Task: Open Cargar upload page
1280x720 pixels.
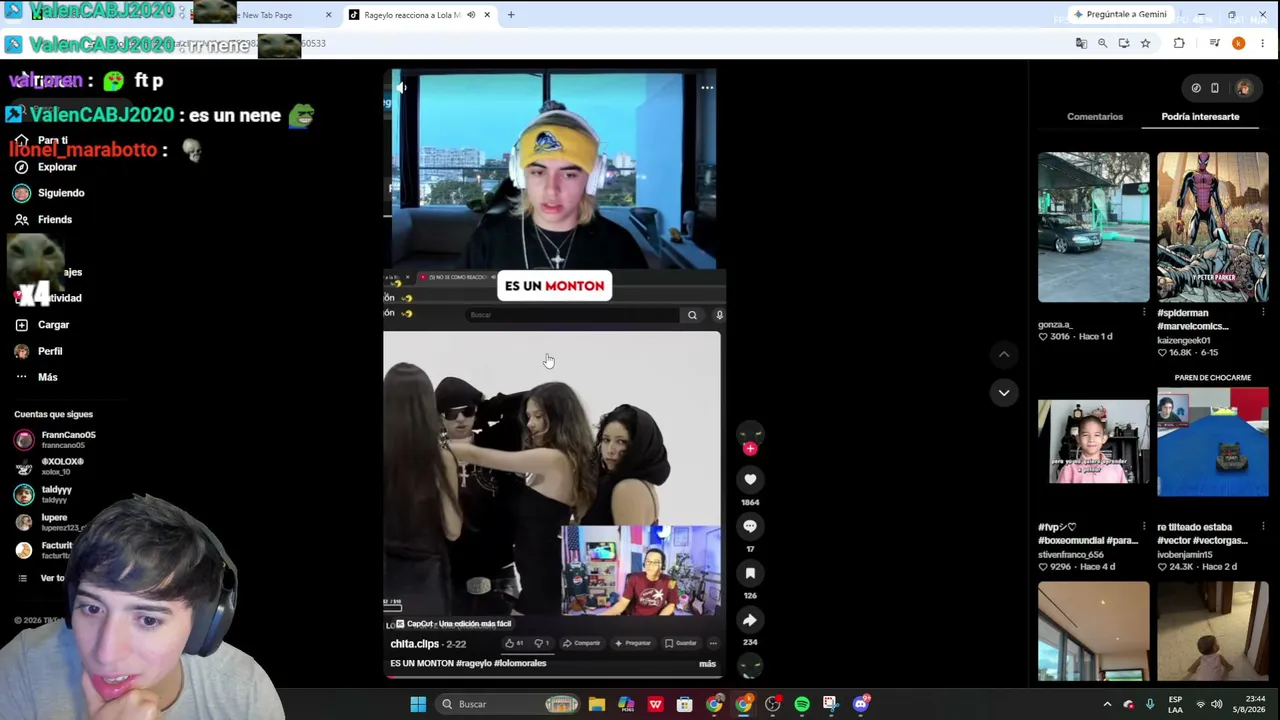Action: (x=43, y=325)
